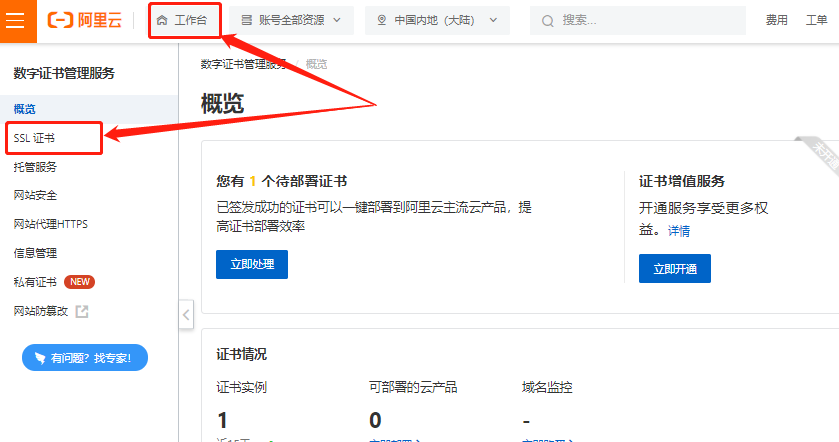
Task: Select 概览 in the left sidebar
Action: (89, 109)
